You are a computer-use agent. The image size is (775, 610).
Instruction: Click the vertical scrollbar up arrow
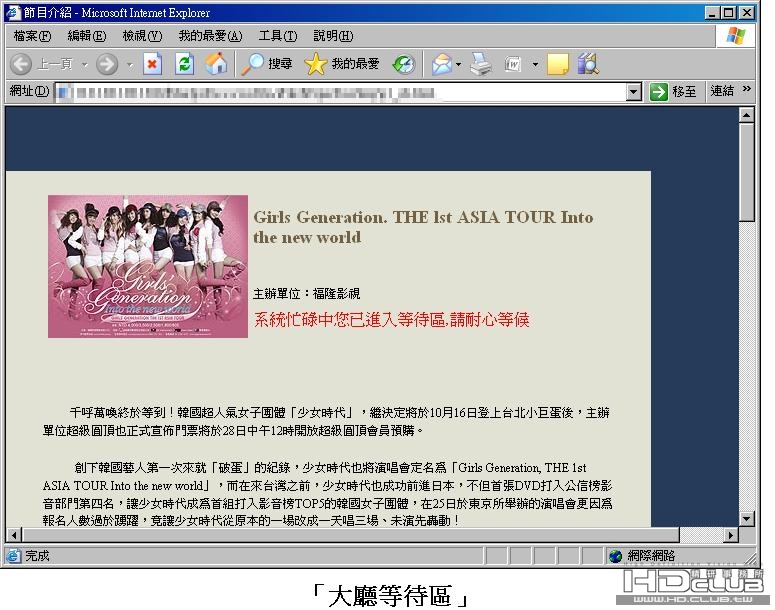tap(746, 115)
